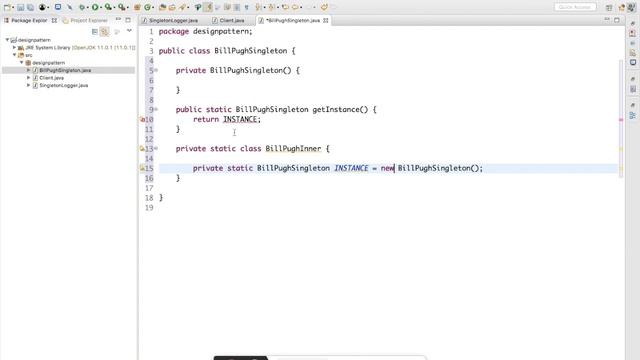Switch to SingletonLogger.java editor tab

point(170,20)
